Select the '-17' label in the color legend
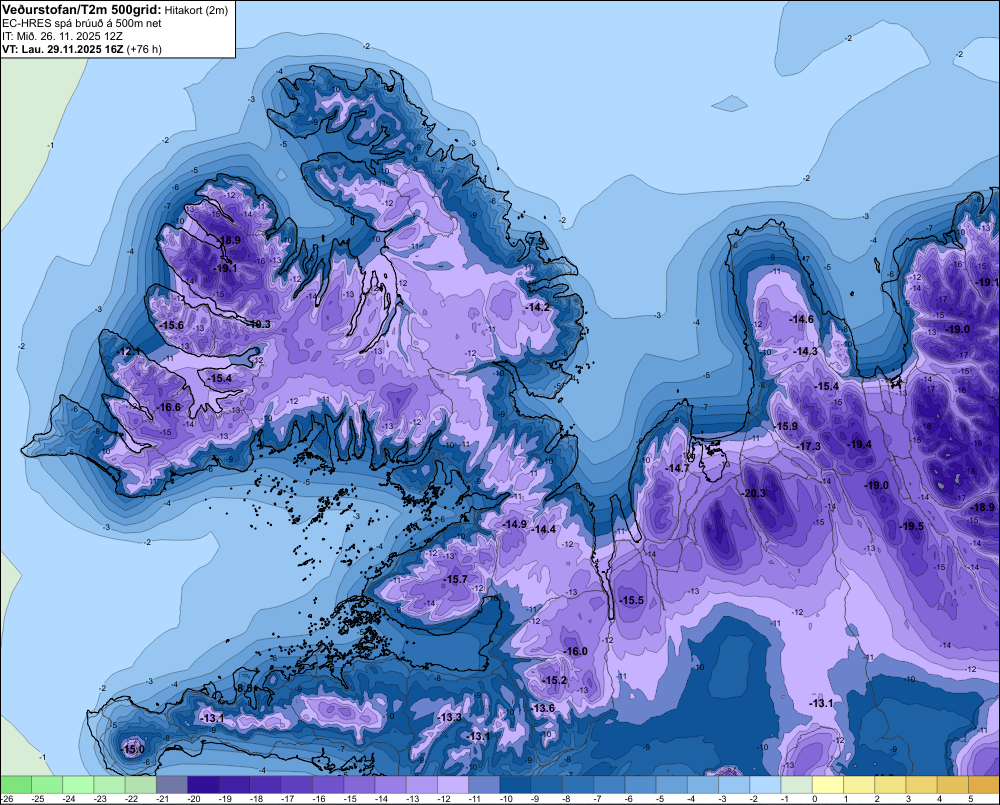The height and width of the screenshot is (805, 1000). pyautogui.click(x=287, y=799)
